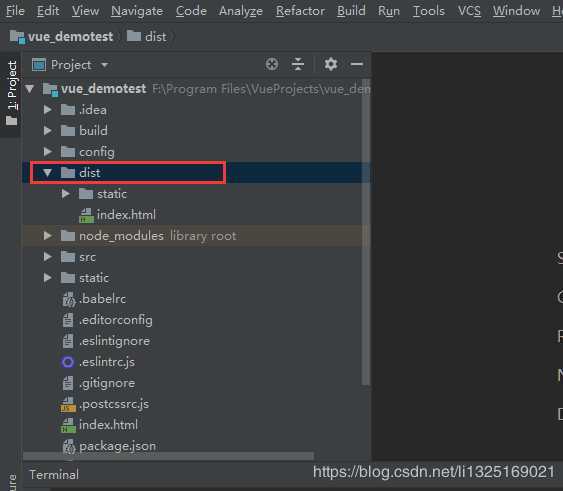Expand the src folder
Screen dimensions: 563x491
(x=47, y=257)
